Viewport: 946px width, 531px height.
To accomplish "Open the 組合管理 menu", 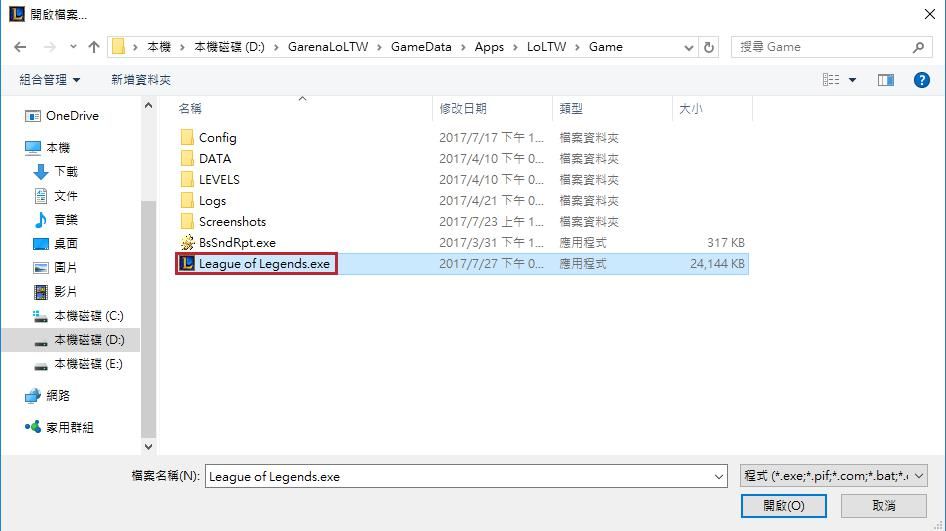I will [x=49, y=80].
